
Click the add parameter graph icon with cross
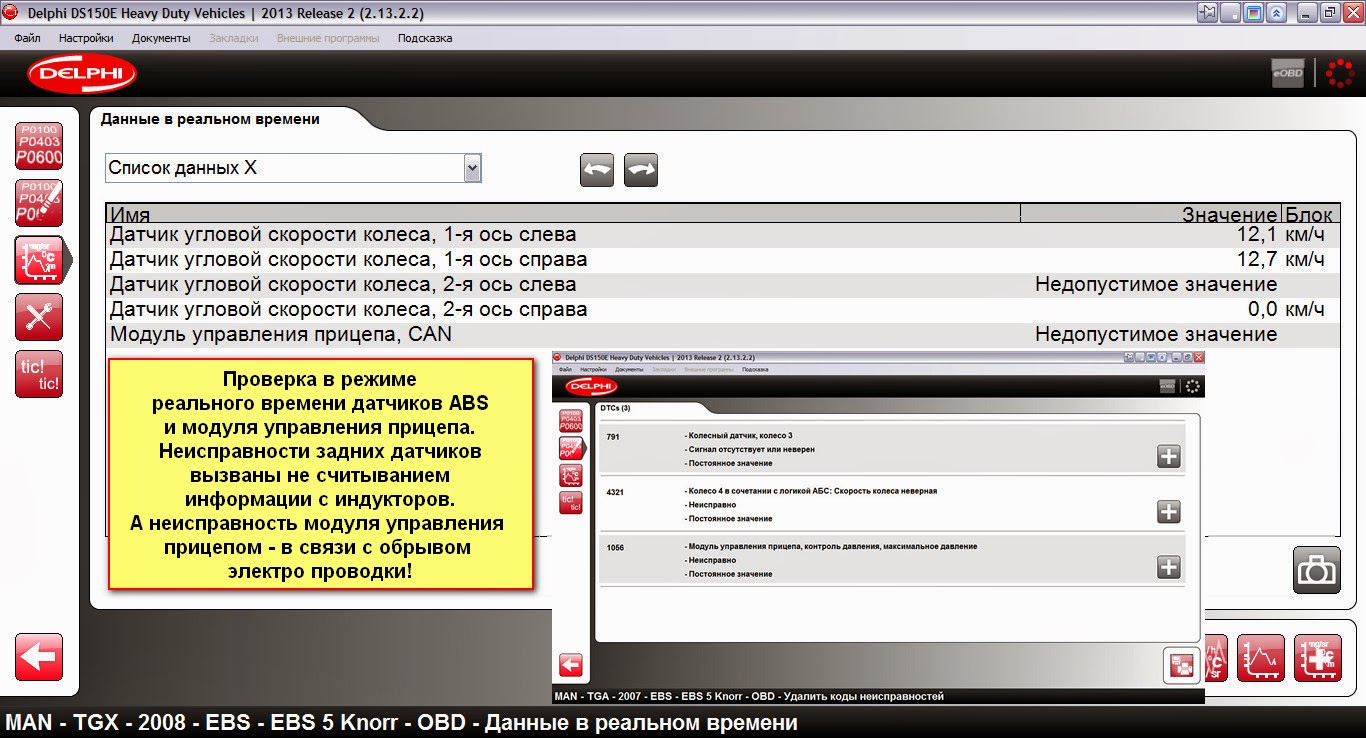(1318, 658)
